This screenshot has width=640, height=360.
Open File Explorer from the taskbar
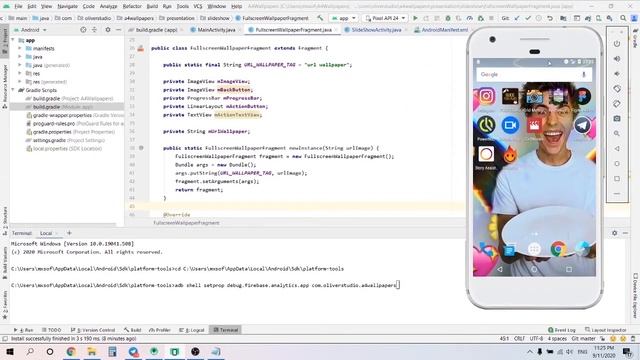coord(92,351)
